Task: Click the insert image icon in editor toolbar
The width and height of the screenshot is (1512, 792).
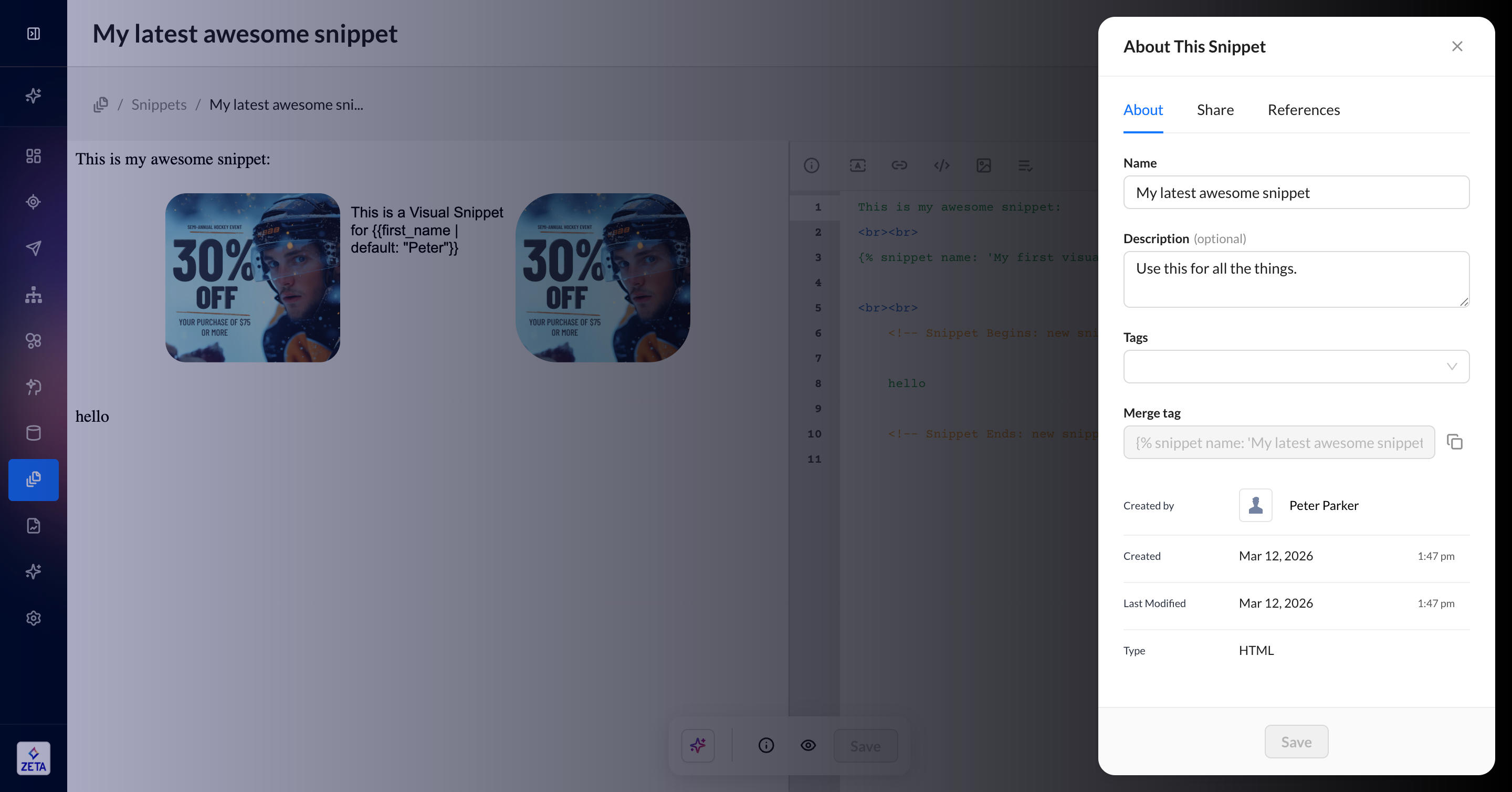Action: [x=984, y=165]
